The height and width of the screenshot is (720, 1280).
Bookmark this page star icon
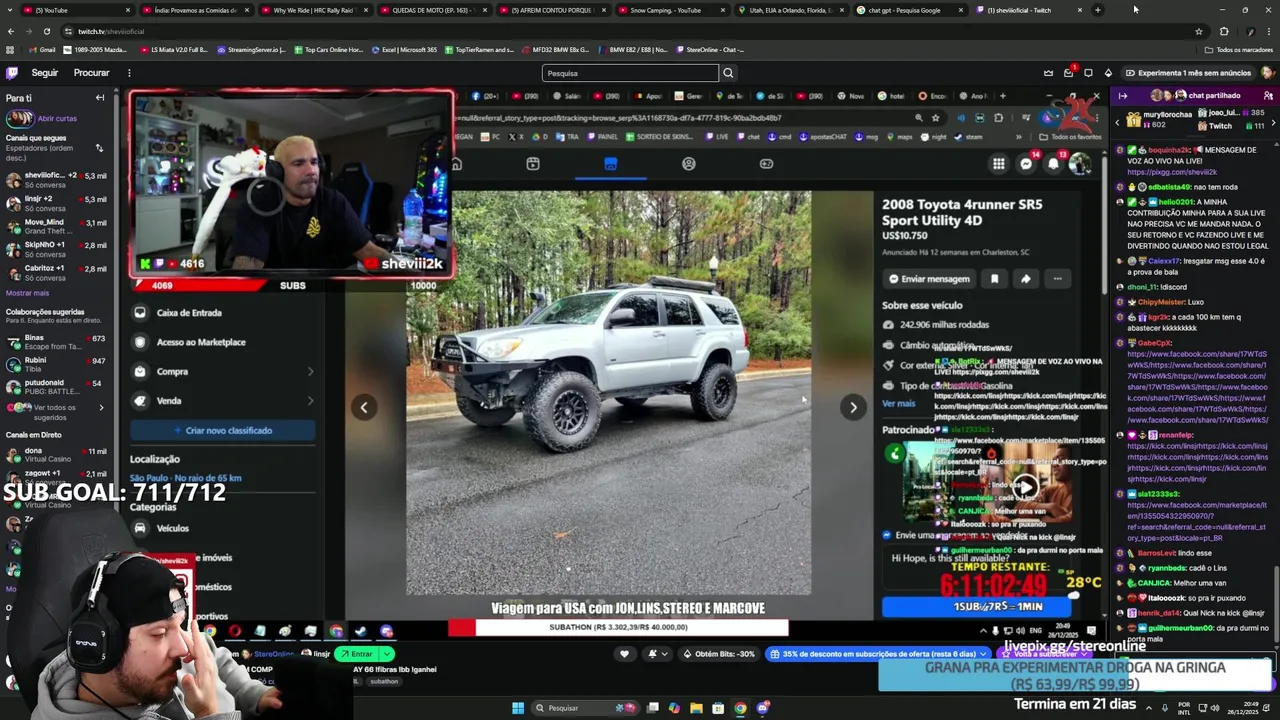(x=1199, y=31)
